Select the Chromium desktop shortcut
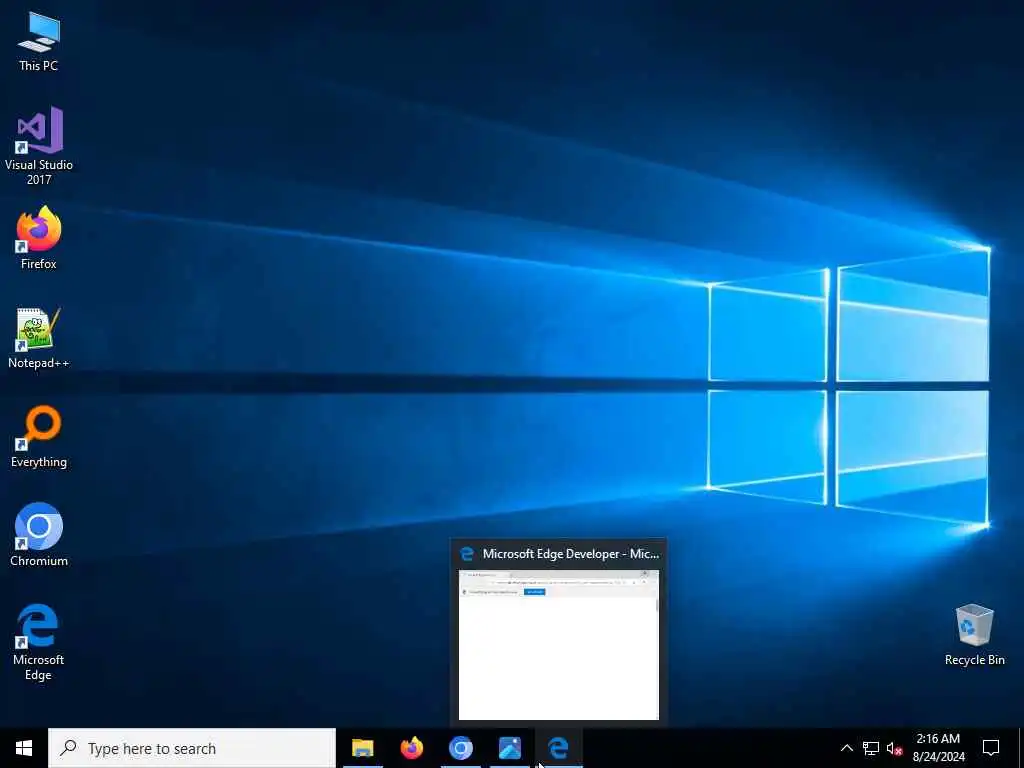 point(39,534)
